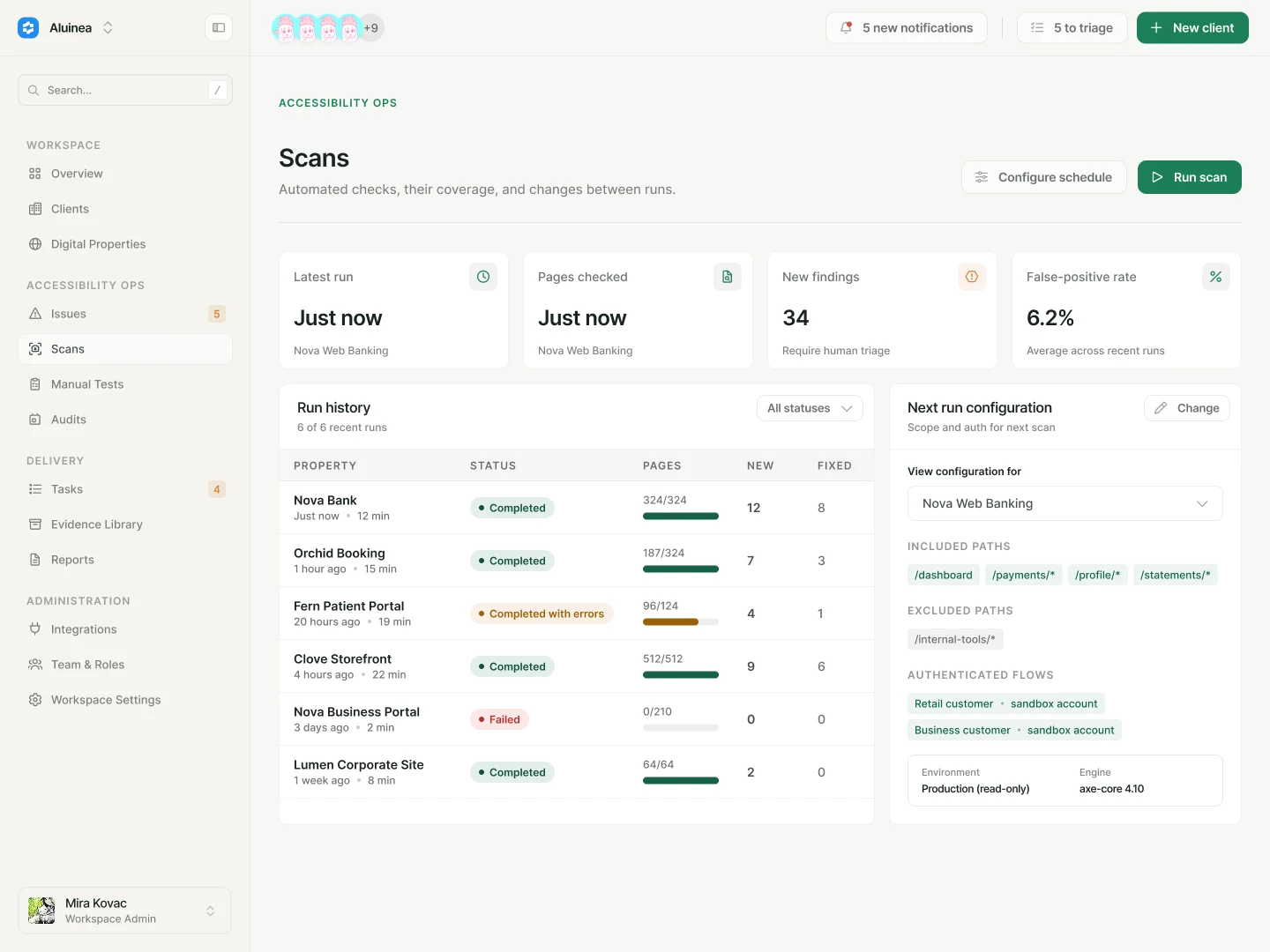Click Change for next run configuration
The width and height of the screenshot is (1270, 952).
click(x=1187, y=408)
